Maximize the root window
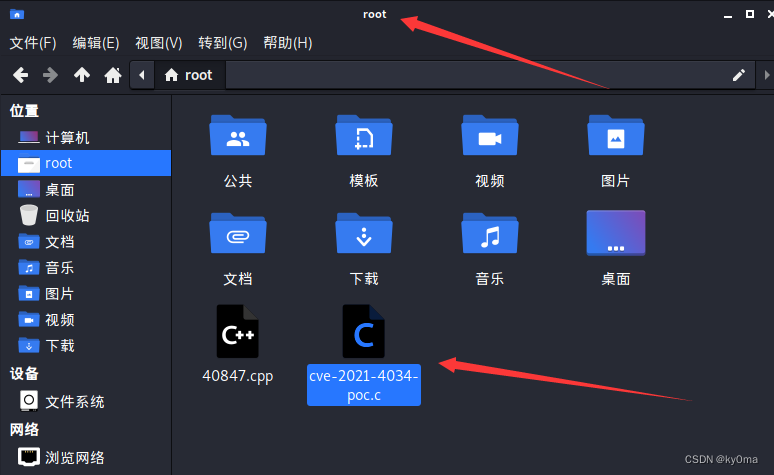 point(750,14)
